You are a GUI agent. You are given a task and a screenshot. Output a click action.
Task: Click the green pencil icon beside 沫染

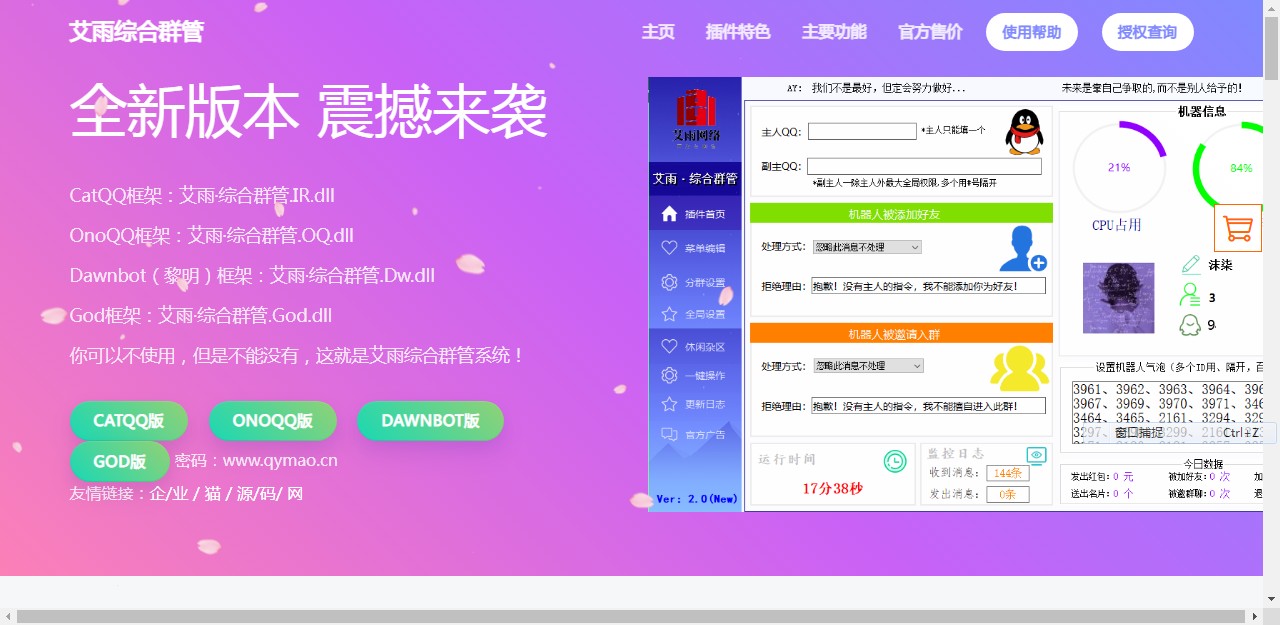(x=1190, y=265)
